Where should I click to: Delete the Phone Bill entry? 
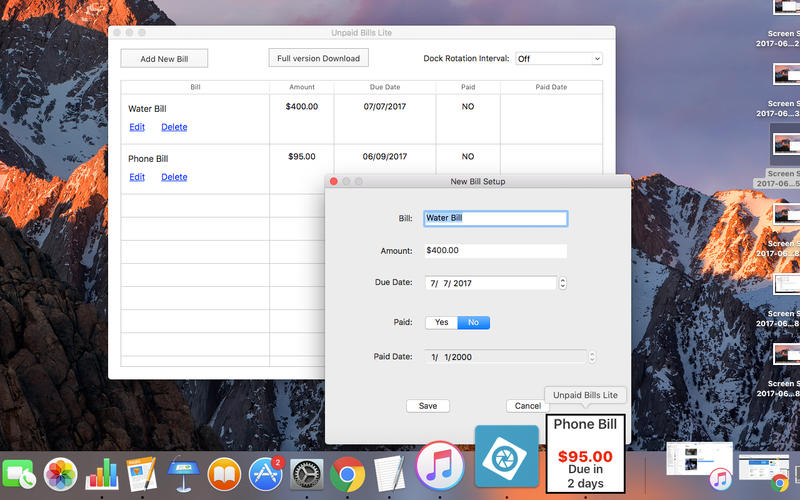click(x=174, y=177)
